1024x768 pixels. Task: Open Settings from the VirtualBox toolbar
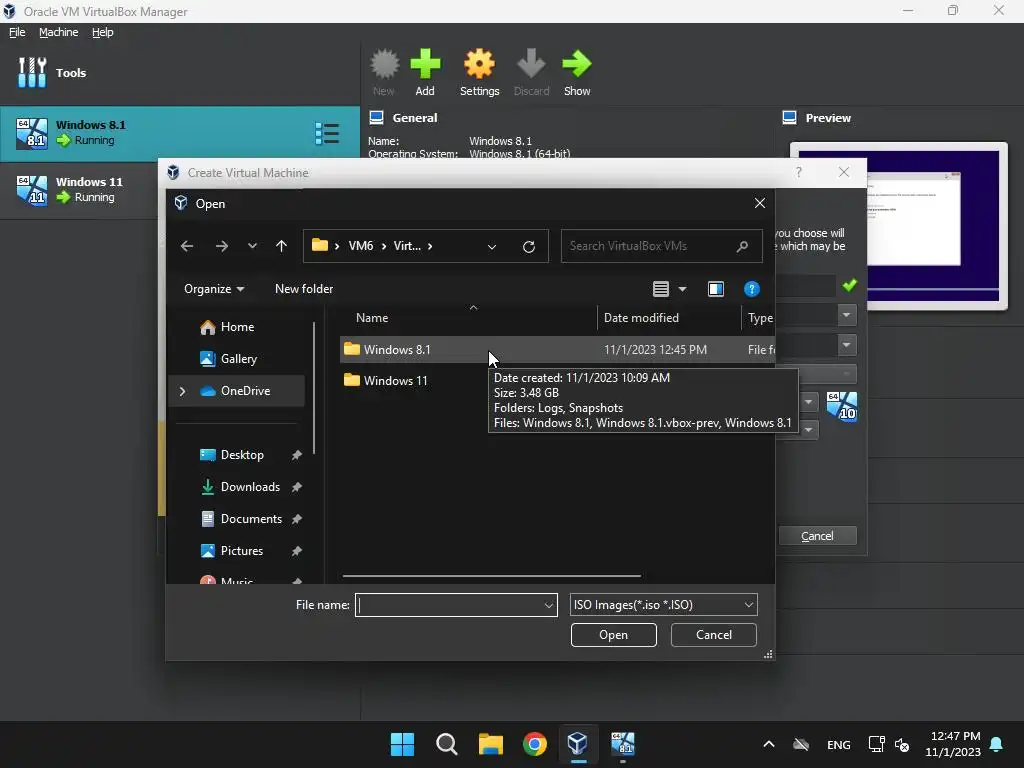pos(479,72)
